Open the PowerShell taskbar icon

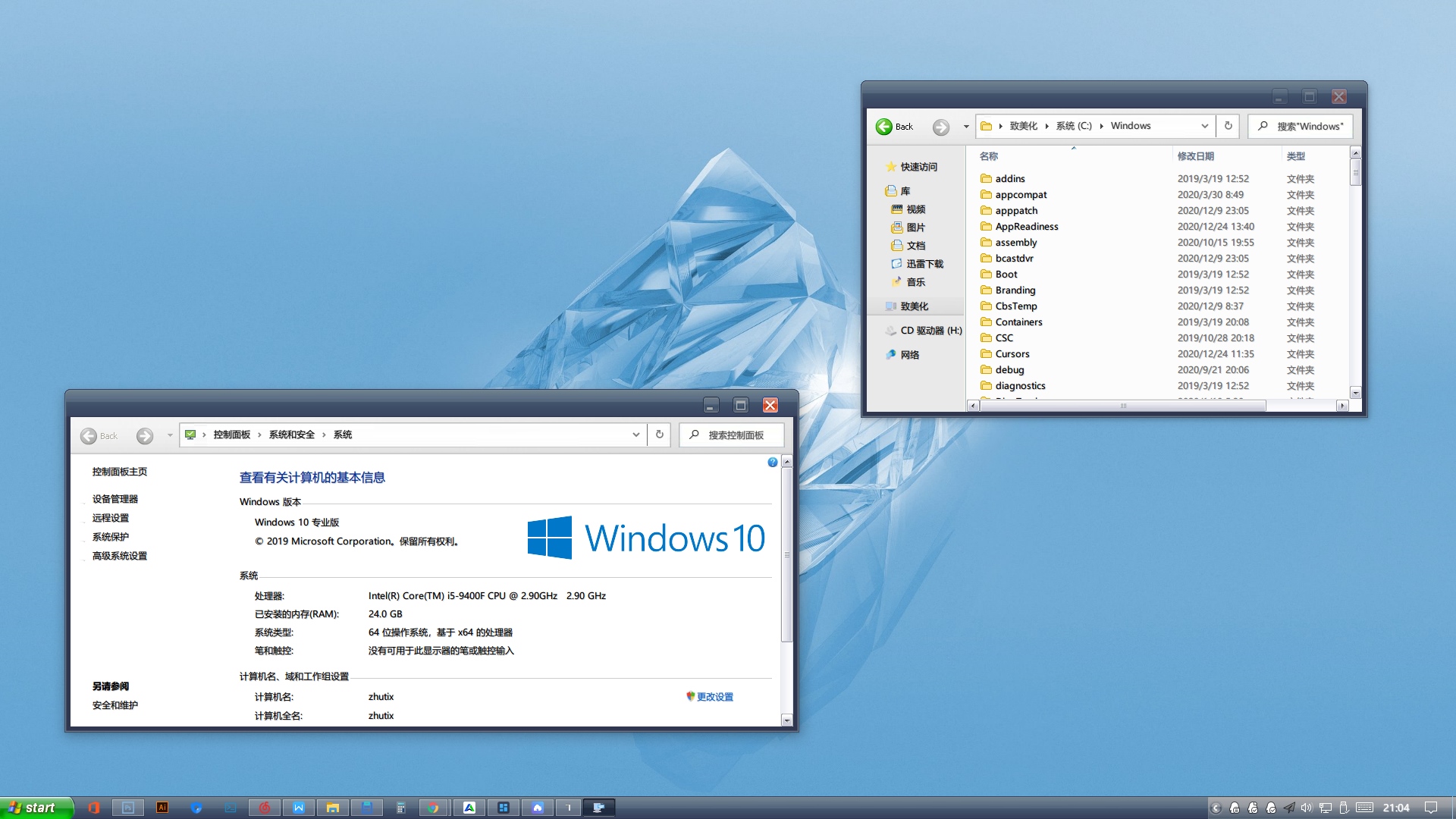pos(231,808)
